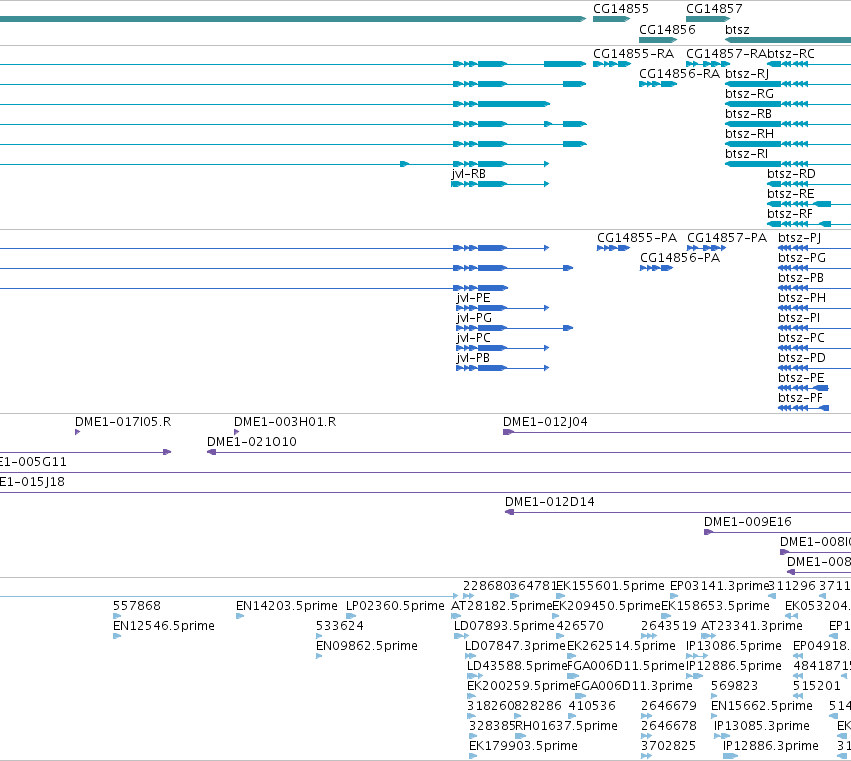Click the btsz-PJ protein label
The height and width of the screenshot is (761, 851).
(x=799, y=238)
